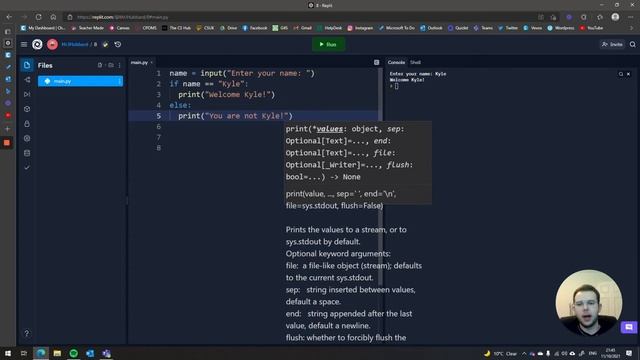
Task: Open the Replit hamburger menu
Action: [x=24, y=44]
